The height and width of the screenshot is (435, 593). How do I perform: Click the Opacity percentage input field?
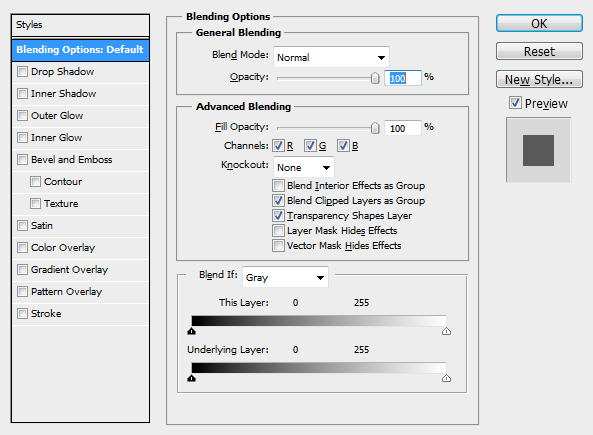click(x=402, y=78)
